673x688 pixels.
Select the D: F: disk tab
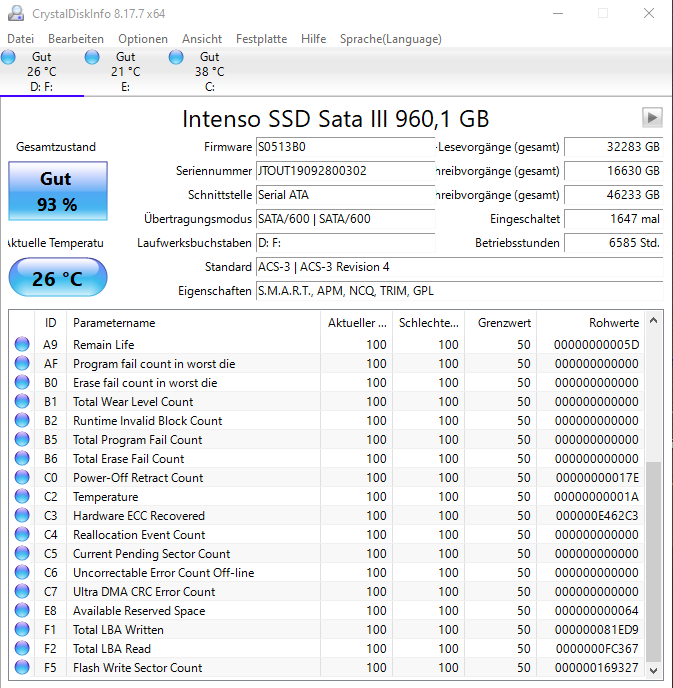pyautogui.click(x=42, y=72)
